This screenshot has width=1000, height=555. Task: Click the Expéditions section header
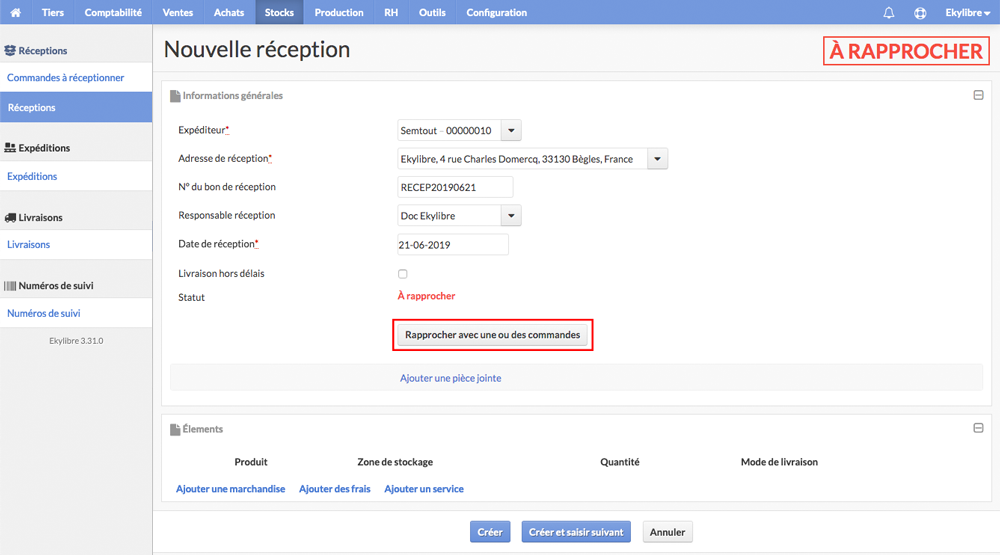[x=37, y=148]
